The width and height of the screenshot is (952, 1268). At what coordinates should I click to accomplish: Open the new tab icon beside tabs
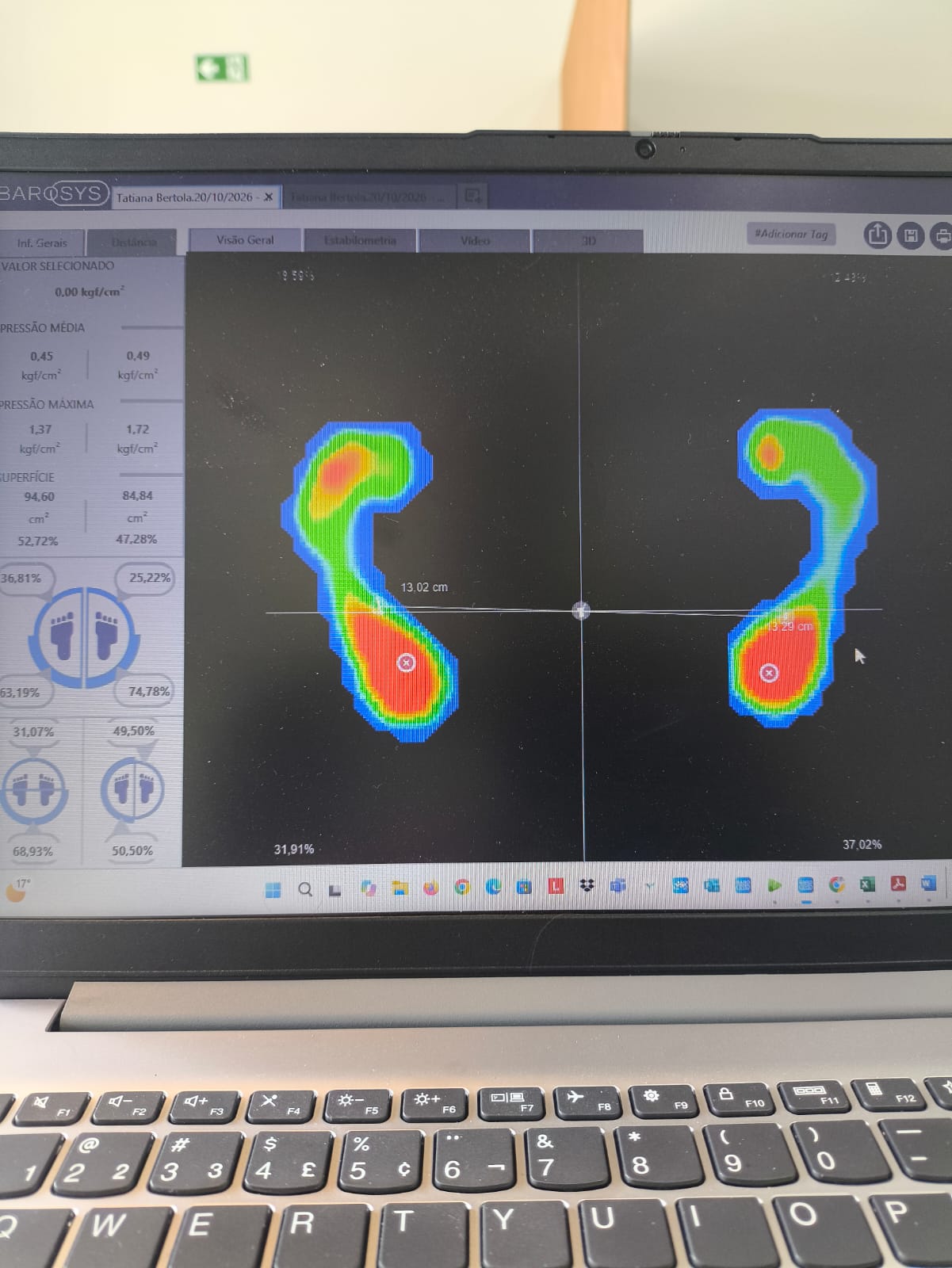click(472, 195)
